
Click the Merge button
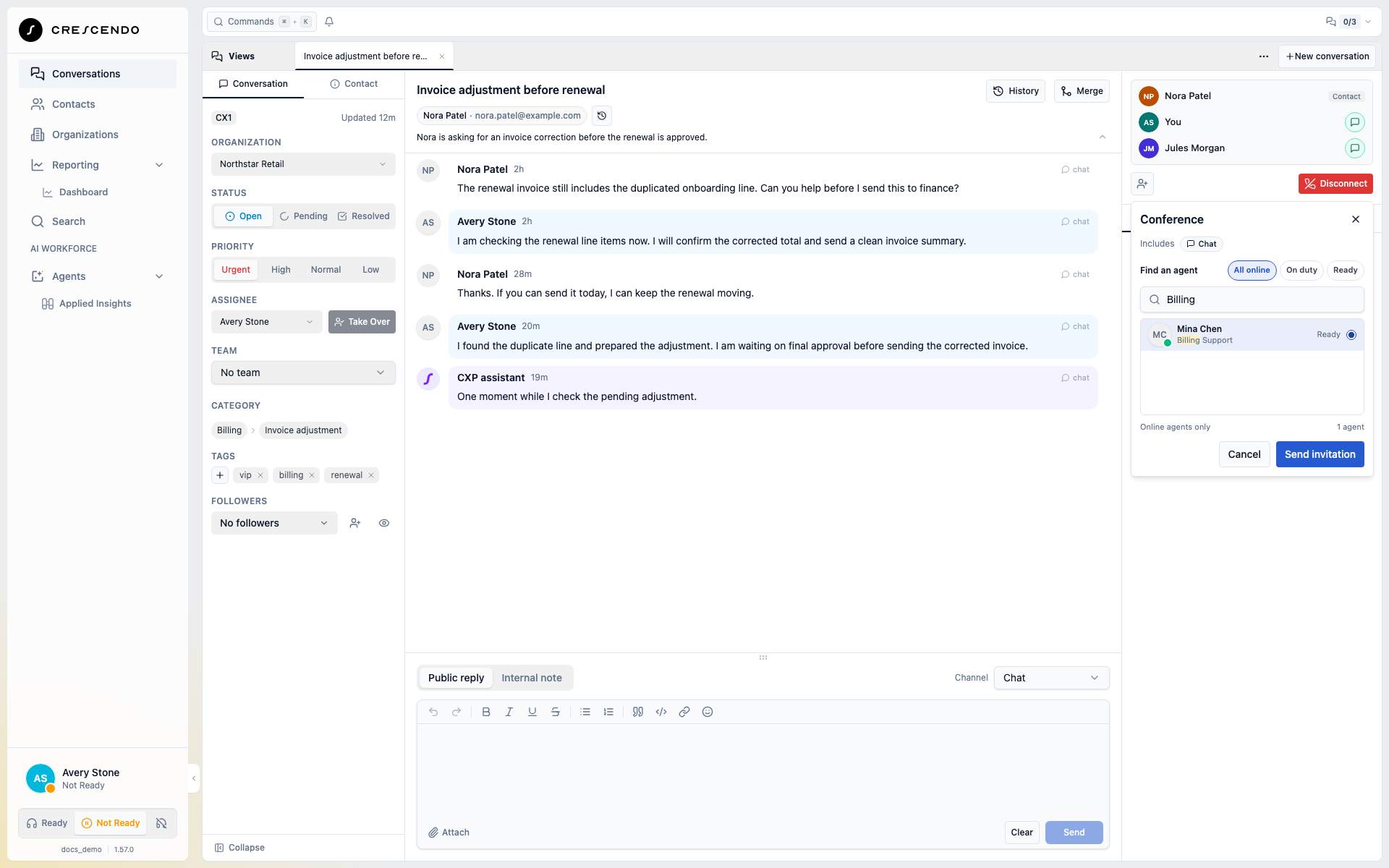pyautogui.click(x=1082, y=91)
